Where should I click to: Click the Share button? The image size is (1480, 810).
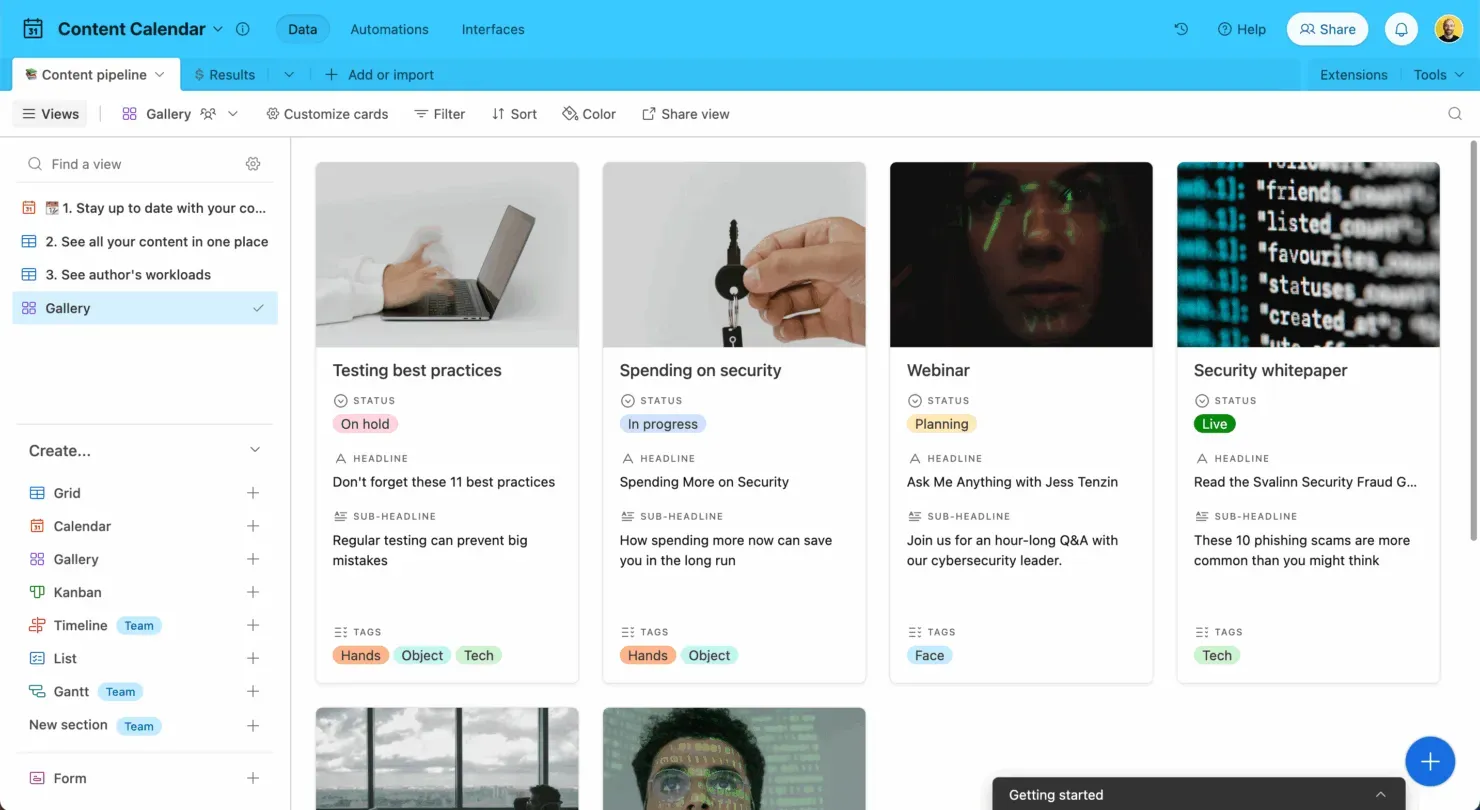click(1327, 29)
